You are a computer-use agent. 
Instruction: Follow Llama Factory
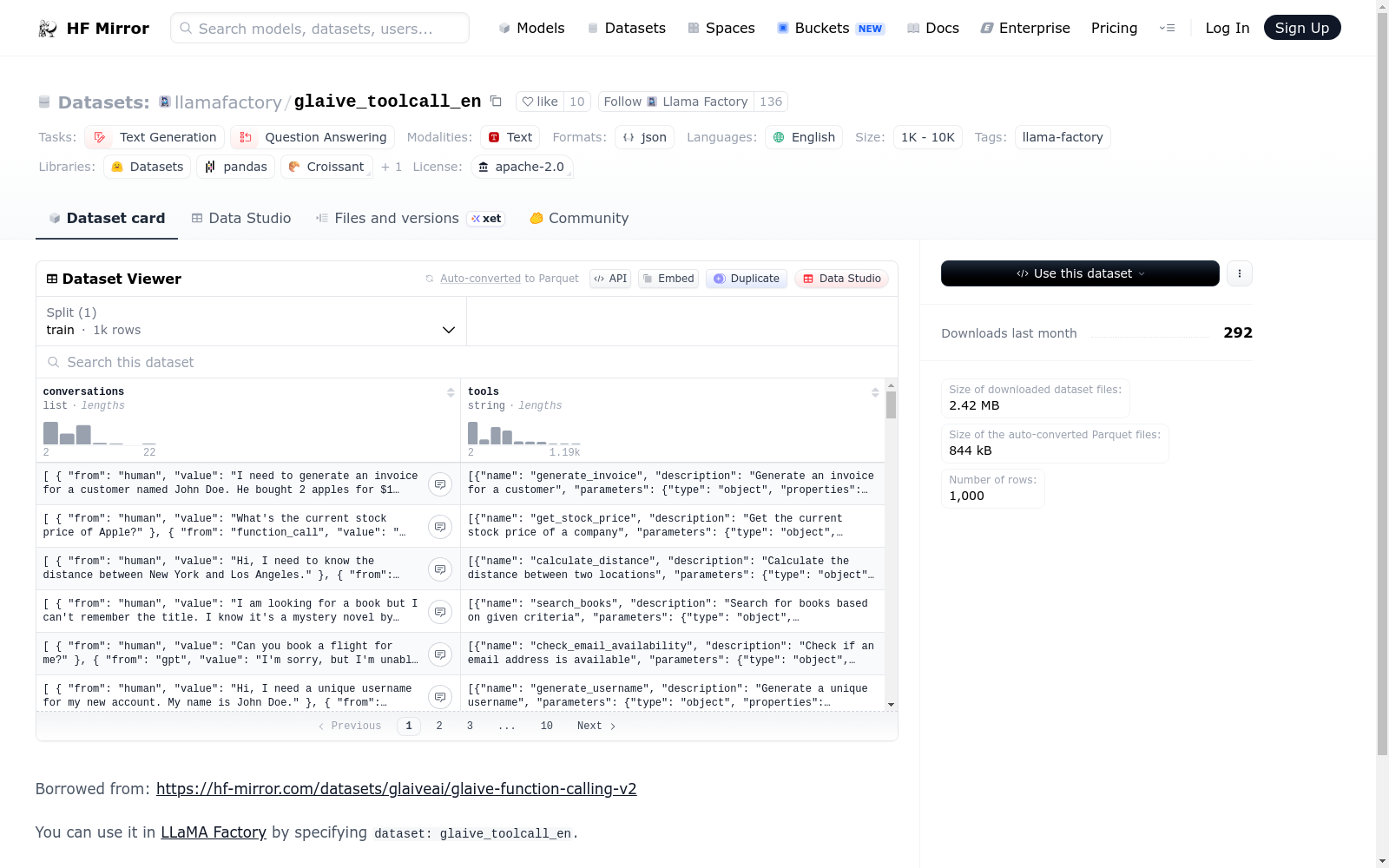pyautogui.click(x=675, y=102)
